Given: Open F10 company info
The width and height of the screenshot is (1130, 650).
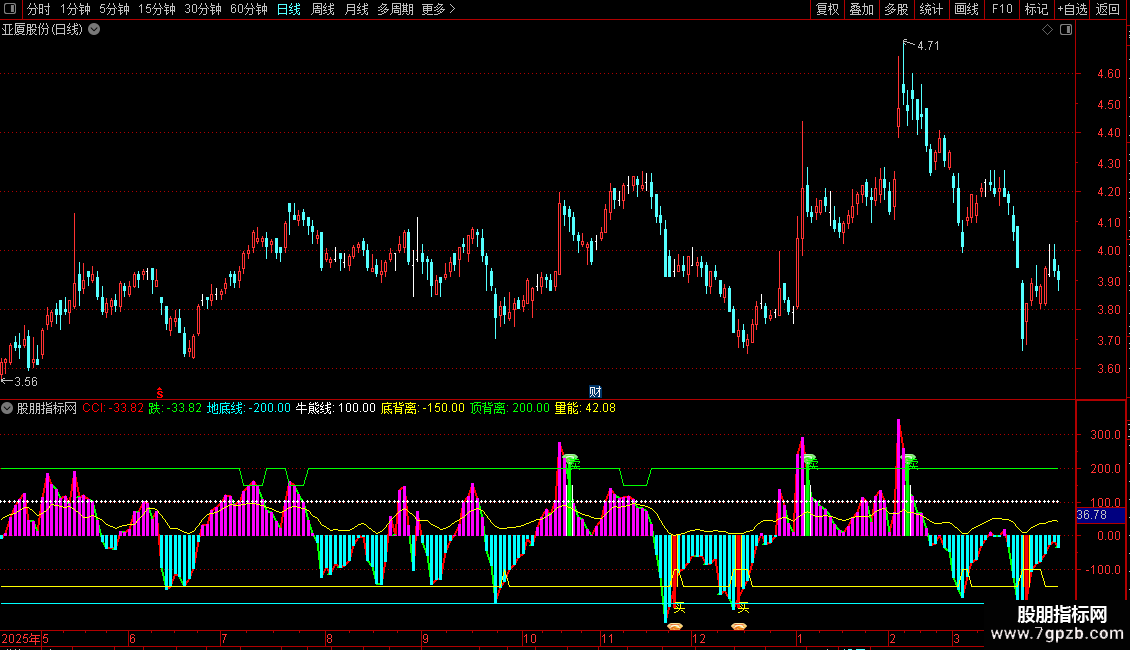Looking at the screenshot, I should click(1002, 9).
